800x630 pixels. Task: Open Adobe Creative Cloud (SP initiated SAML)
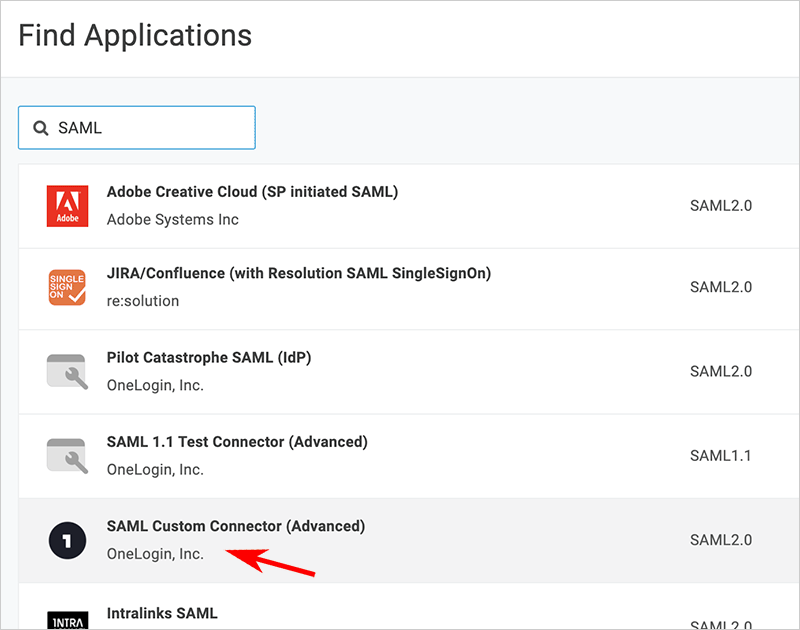252,192
